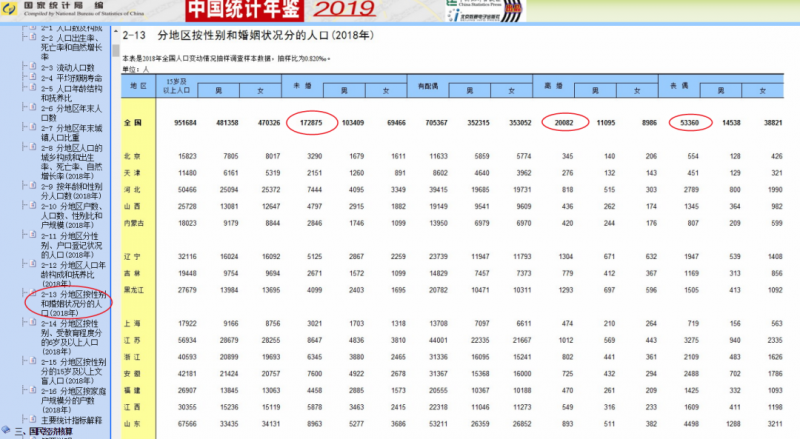Open tree item 2-12 分地区人口年龄构成和抚养比

[x=73, y=274]
